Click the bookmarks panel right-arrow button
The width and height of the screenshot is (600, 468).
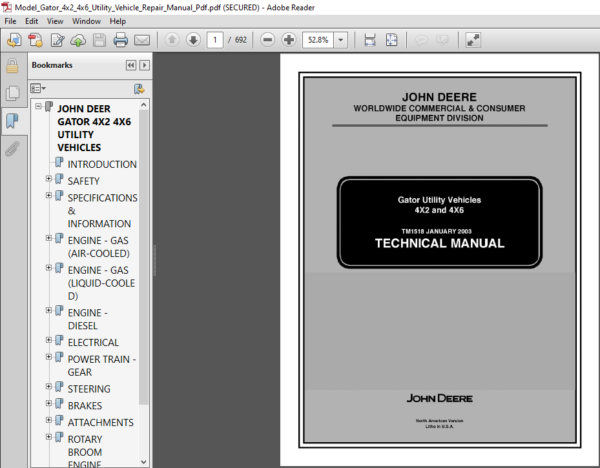click(144, 65)
